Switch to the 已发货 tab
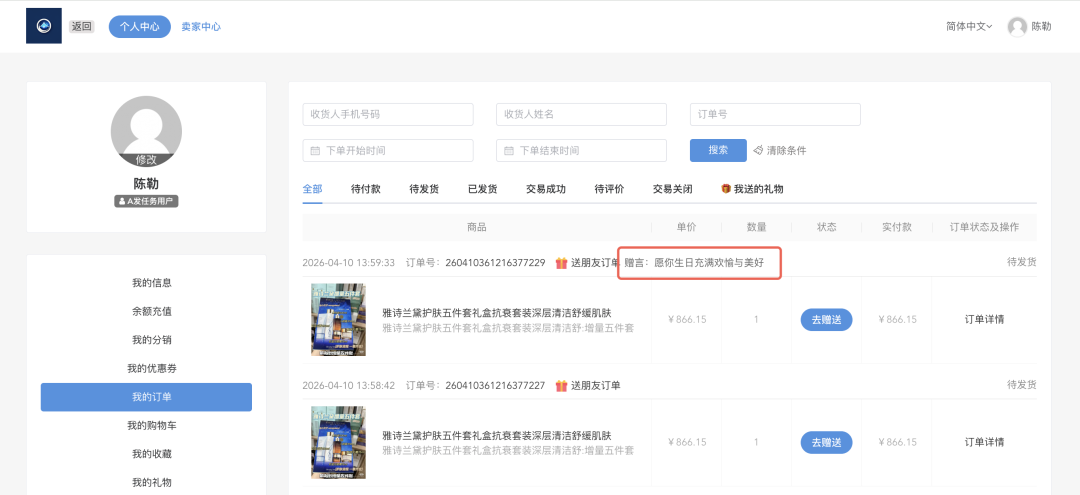The image size is (1080, 495). [483, 189]
